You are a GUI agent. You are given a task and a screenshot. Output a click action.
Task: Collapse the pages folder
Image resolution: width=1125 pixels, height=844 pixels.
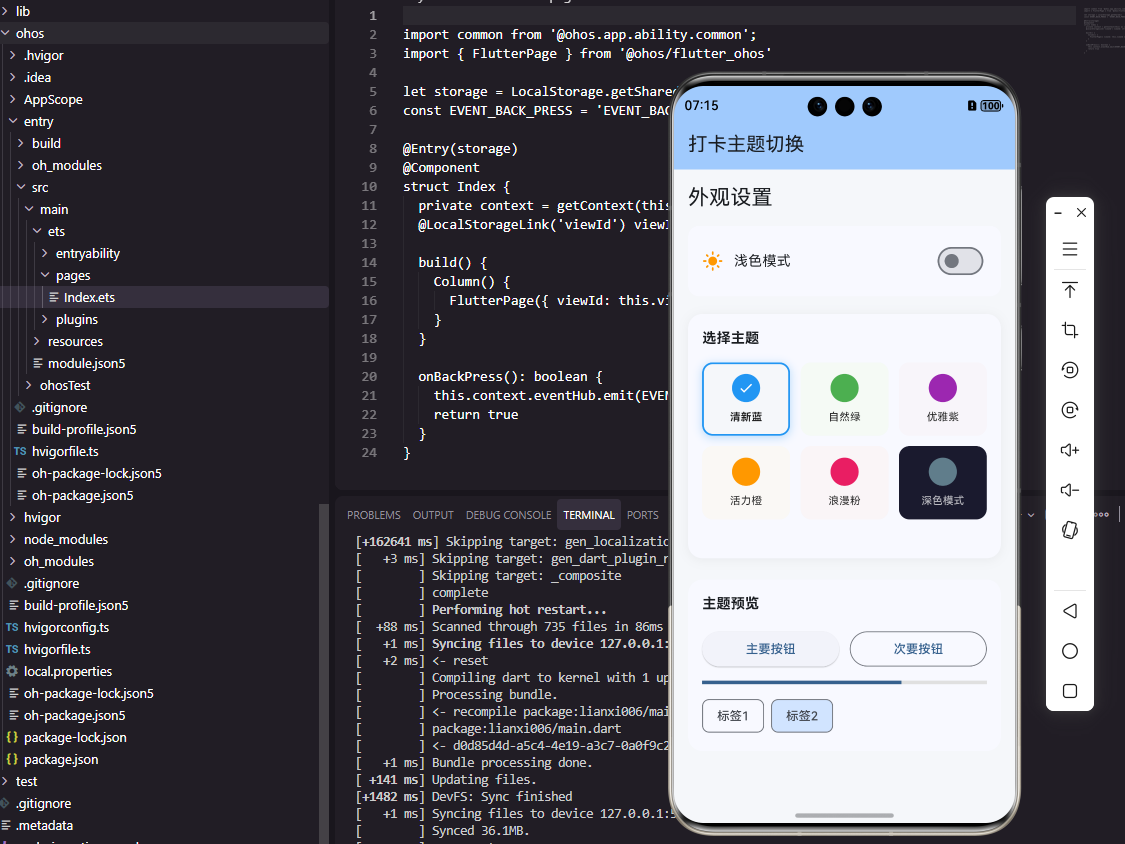(72, 276)
